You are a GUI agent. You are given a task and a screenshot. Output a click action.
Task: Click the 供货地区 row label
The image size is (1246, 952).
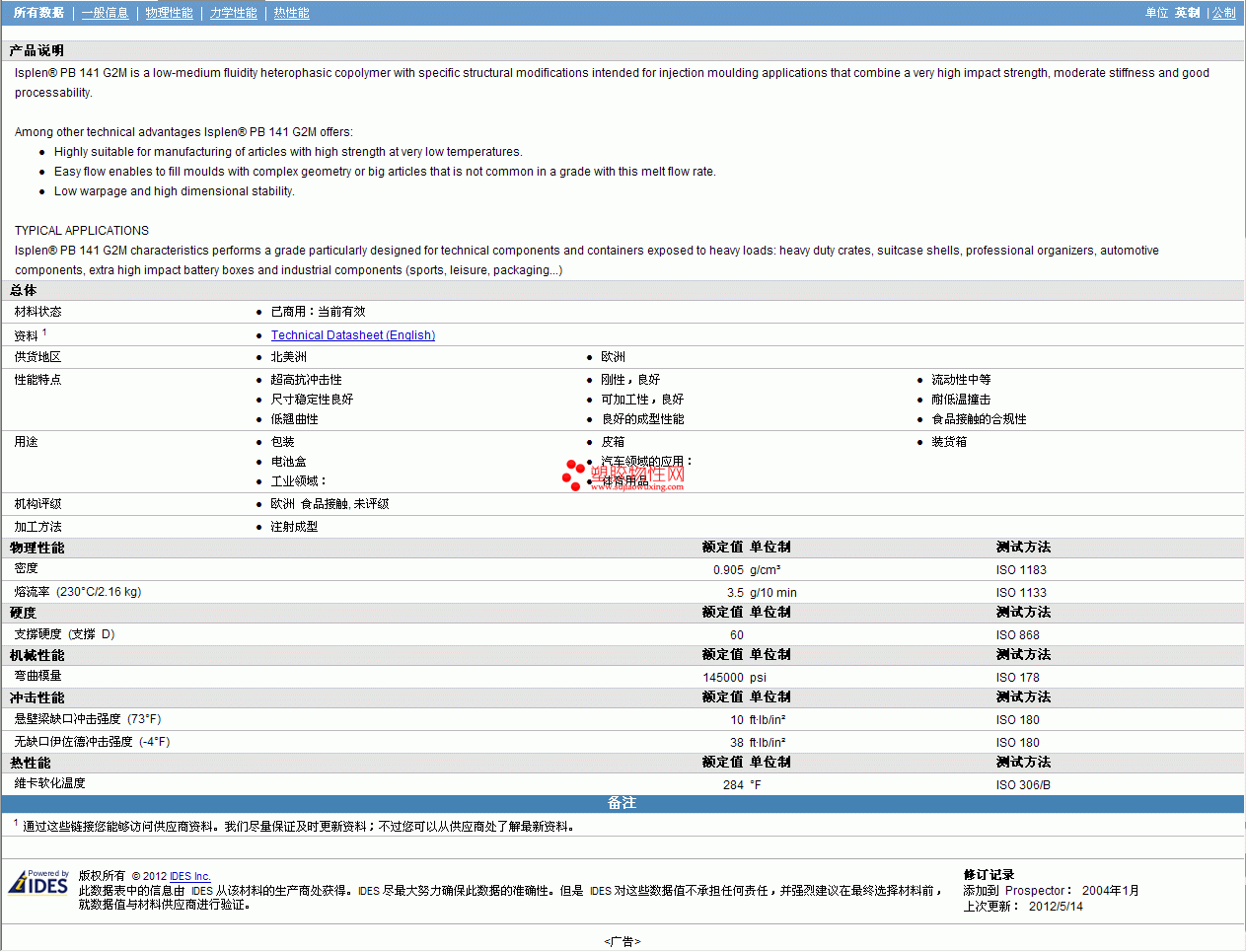pos(37,357)
